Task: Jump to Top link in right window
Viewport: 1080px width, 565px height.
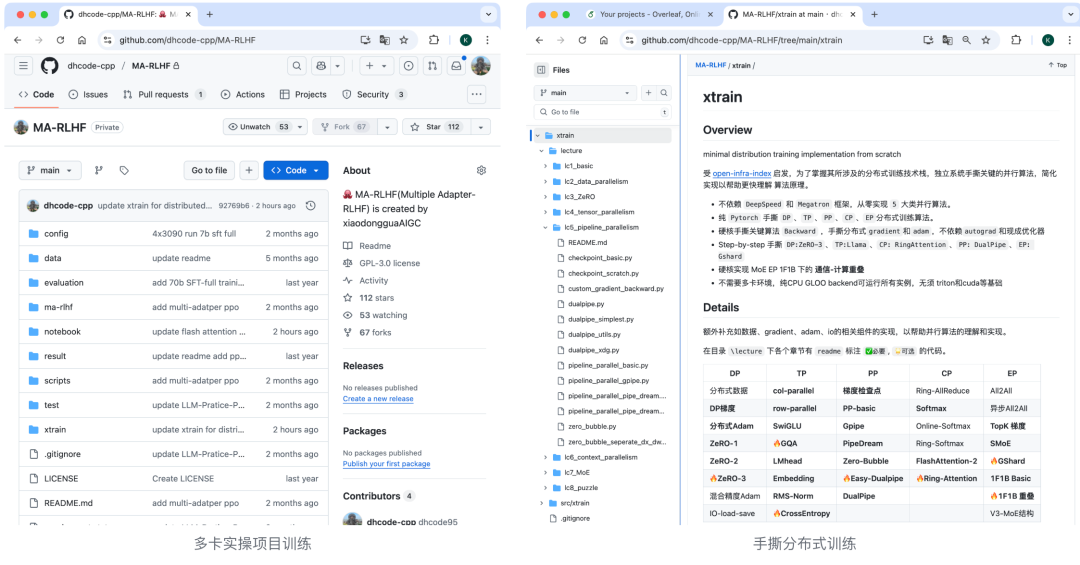Action: 1058,65
